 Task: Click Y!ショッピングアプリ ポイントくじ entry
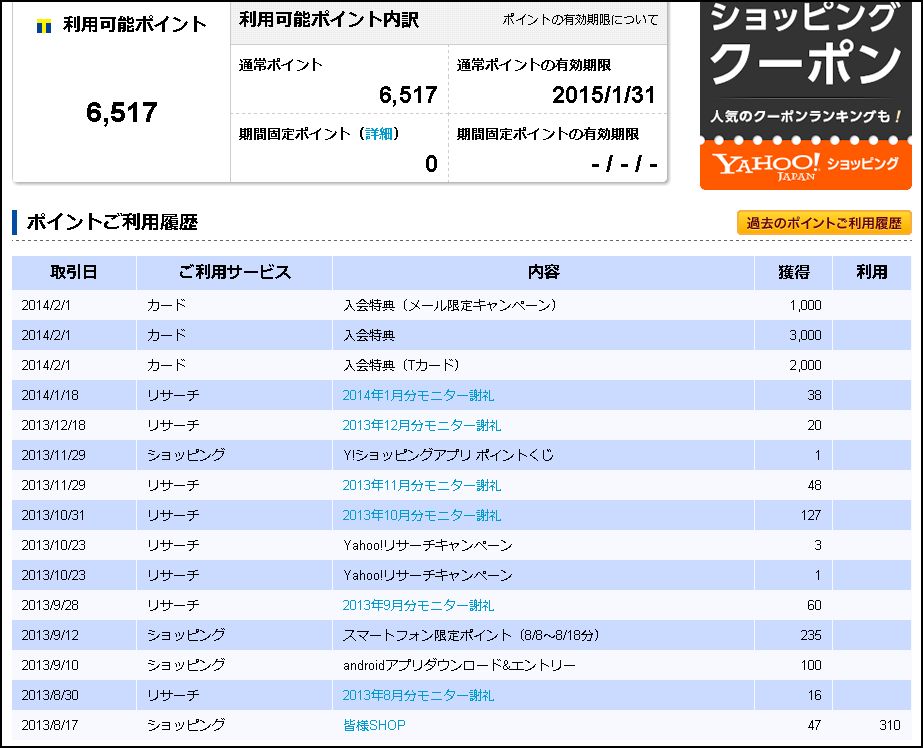pyautogui.click(x=449, y=455)
